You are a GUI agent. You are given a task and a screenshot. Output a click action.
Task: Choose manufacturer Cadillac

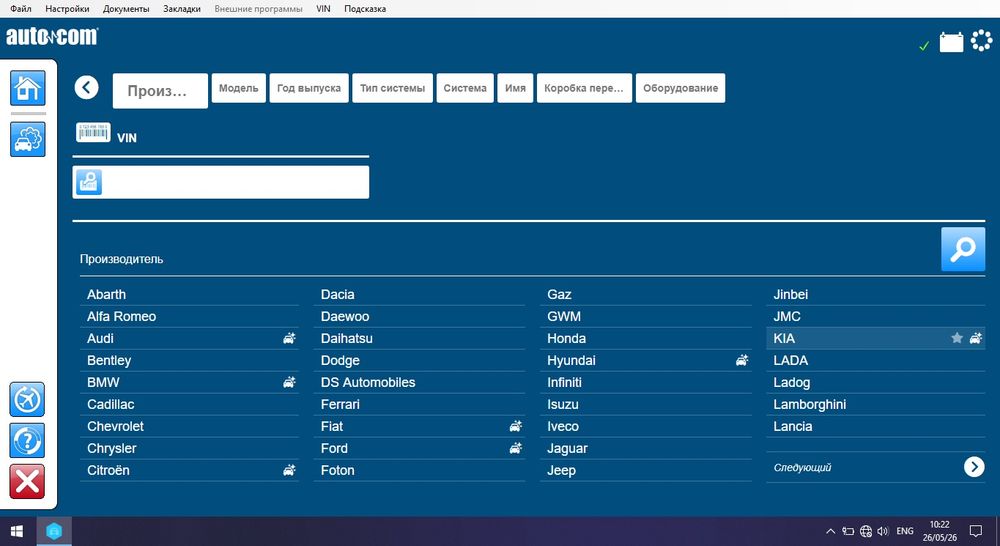[189, 404]
